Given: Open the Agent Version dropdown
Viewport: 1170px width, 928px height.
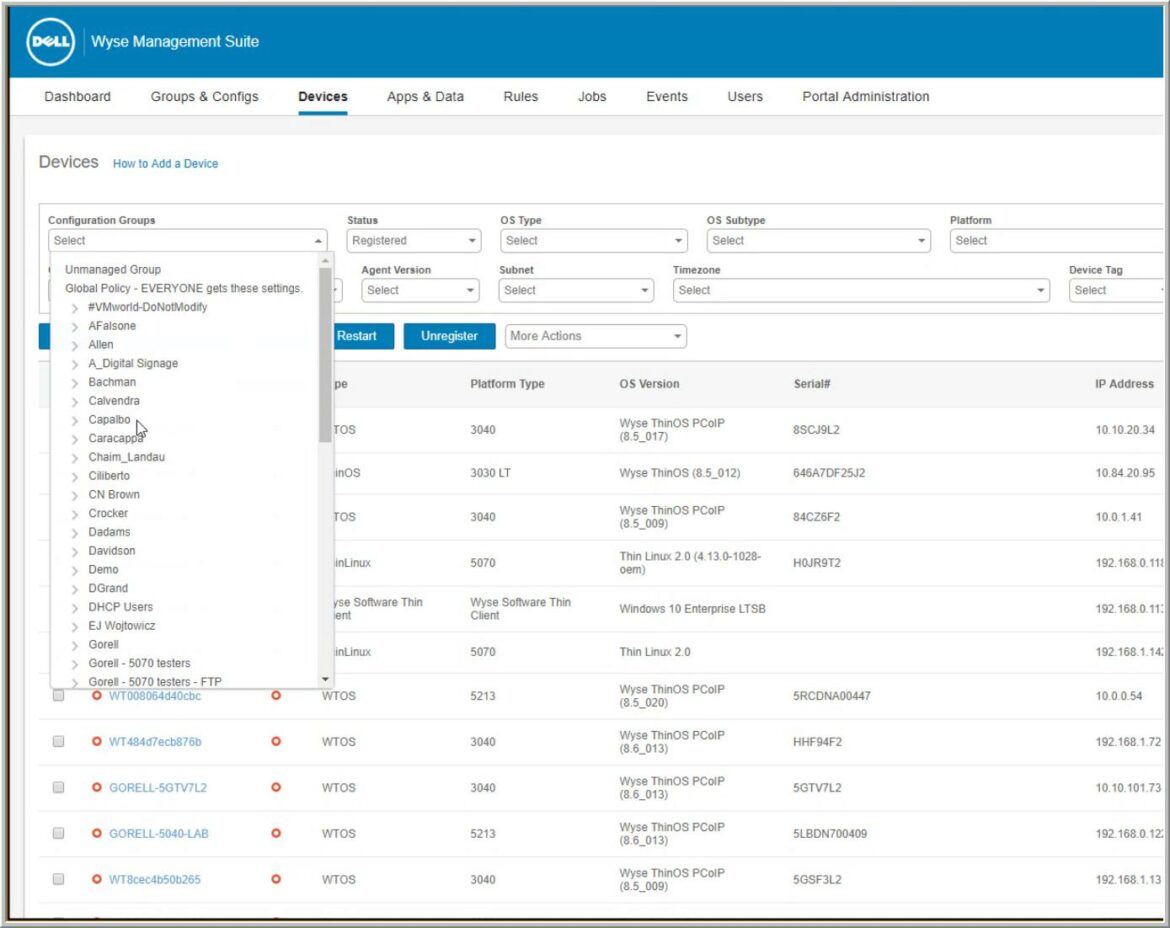Looking at the screenshot, I should [421, 290].
